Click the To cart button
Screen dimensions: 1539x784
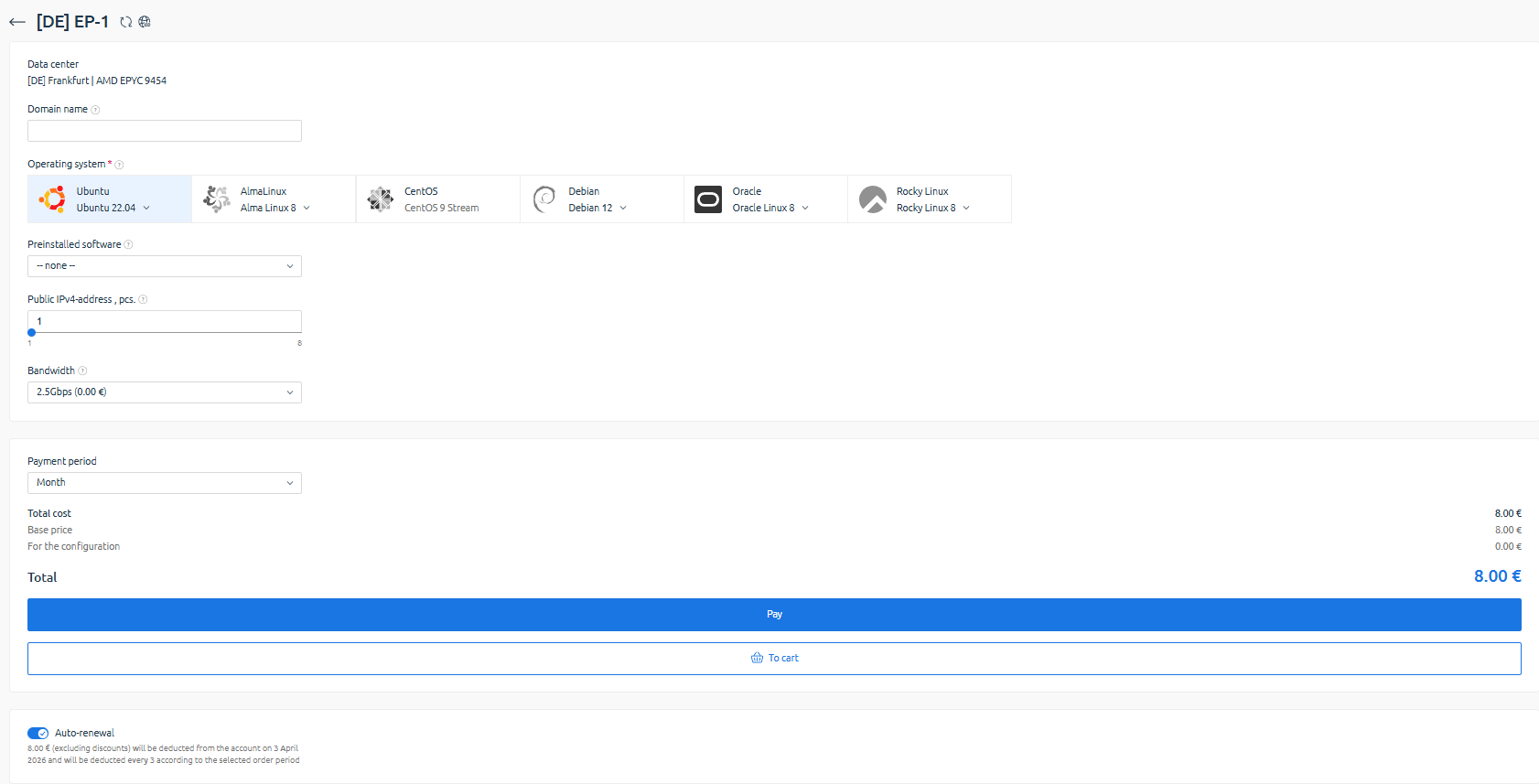(x=774, y=659)
